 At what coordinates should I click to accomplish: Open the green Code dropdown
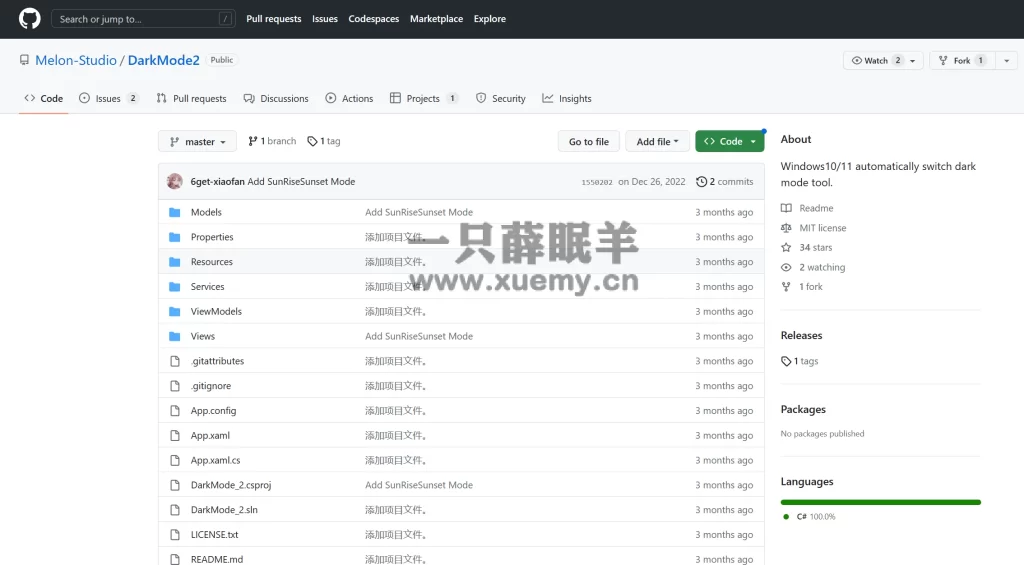tap(729, 142)
